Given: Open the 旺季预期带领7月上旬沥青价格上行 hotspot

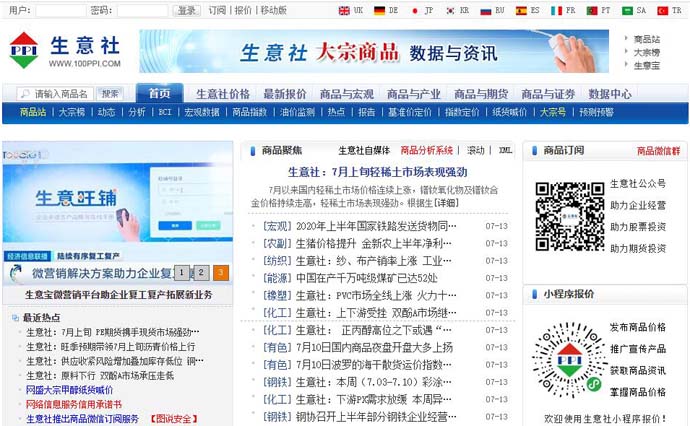Looking at the screenshot, I should (110, 347).
